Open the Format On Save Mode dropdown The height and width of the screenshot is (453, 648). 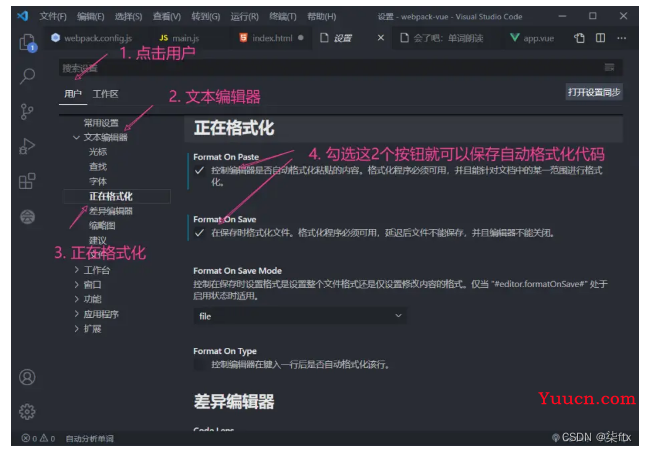click(300, 316)
